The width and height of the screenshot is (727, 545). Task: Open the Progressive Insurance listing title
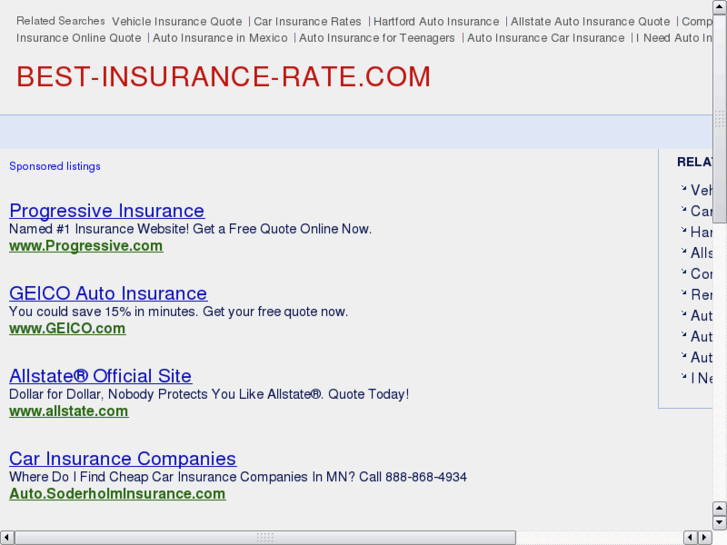[x=107, y=211]
